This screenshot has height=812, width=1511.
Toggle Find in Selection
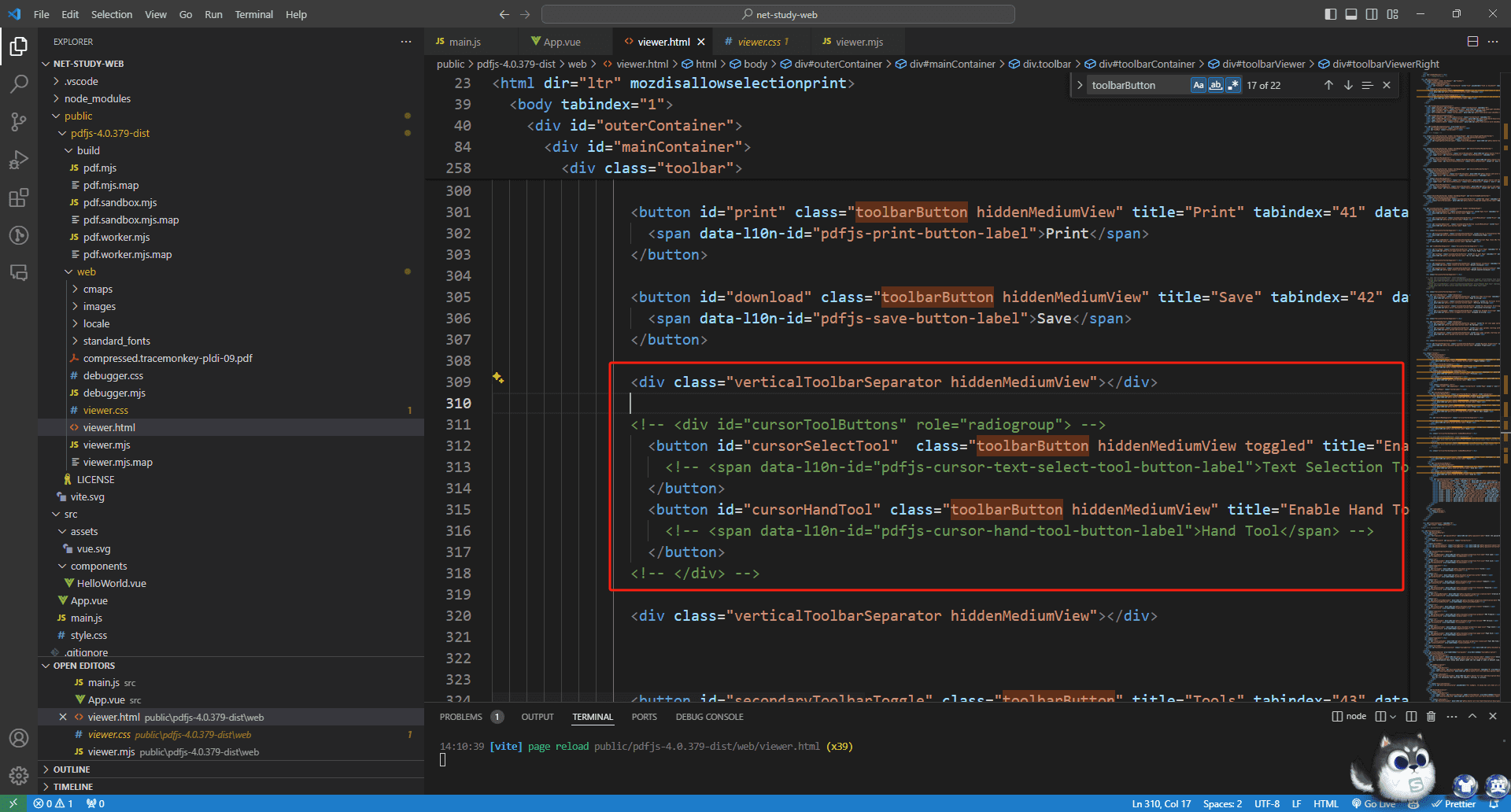click(x=1367, y=85)
